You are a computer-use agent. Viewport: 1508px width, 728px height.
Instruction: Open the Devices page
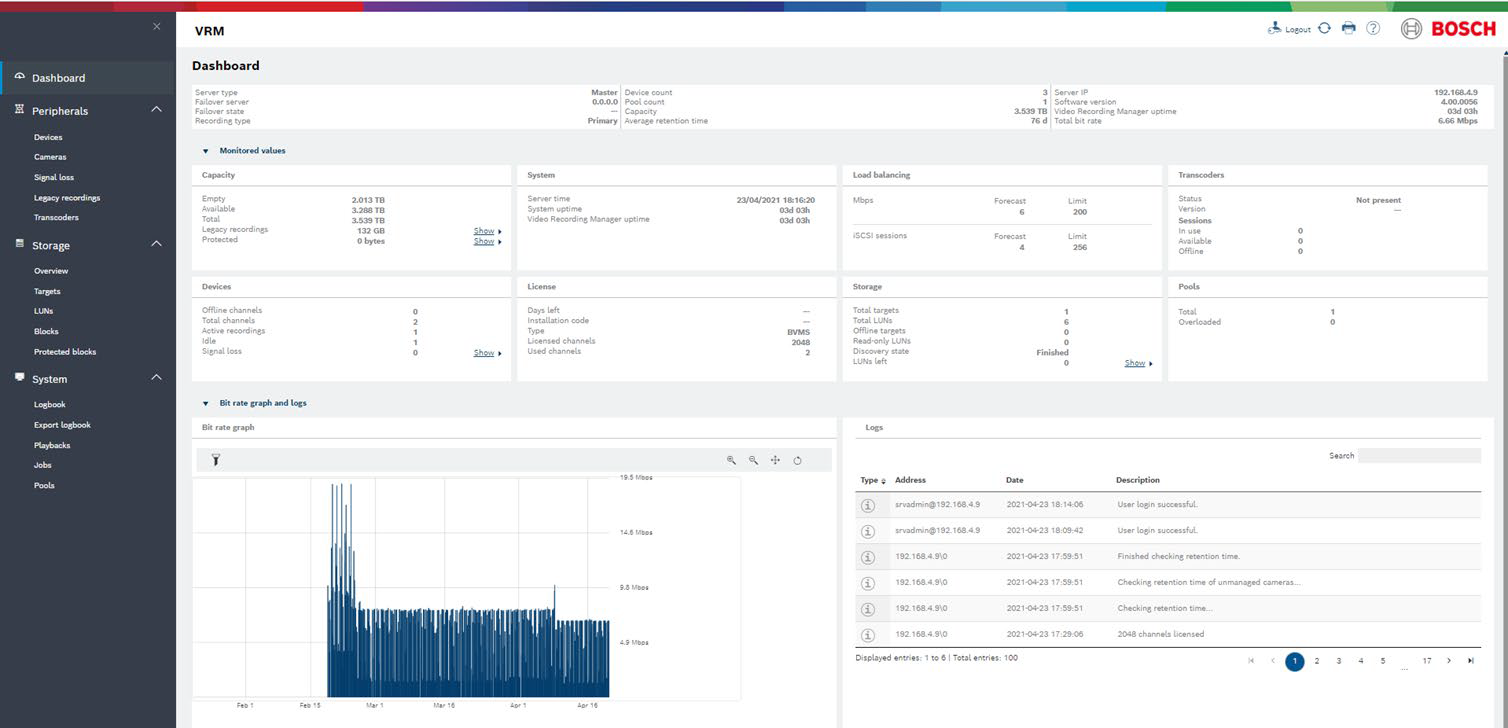click(48, 137)
